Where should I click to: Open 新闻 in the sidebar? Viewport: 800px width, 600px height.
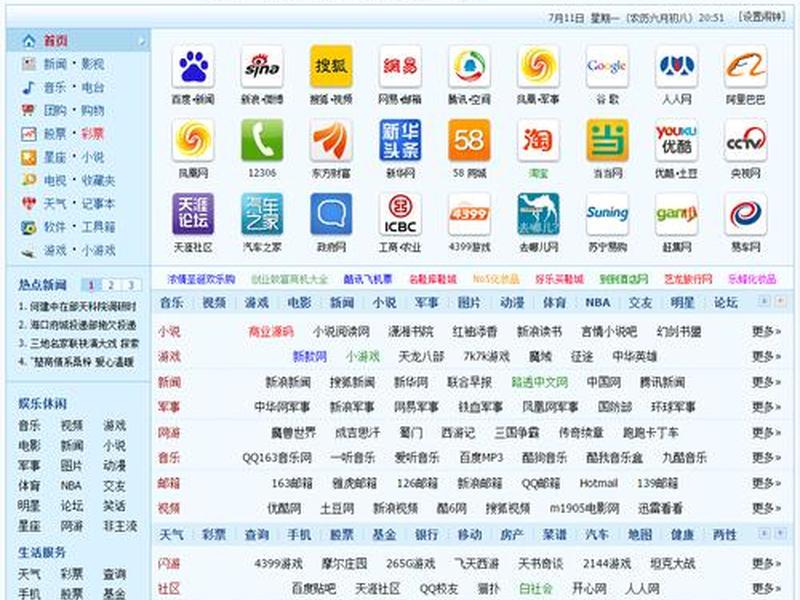(x=55, y=64)
